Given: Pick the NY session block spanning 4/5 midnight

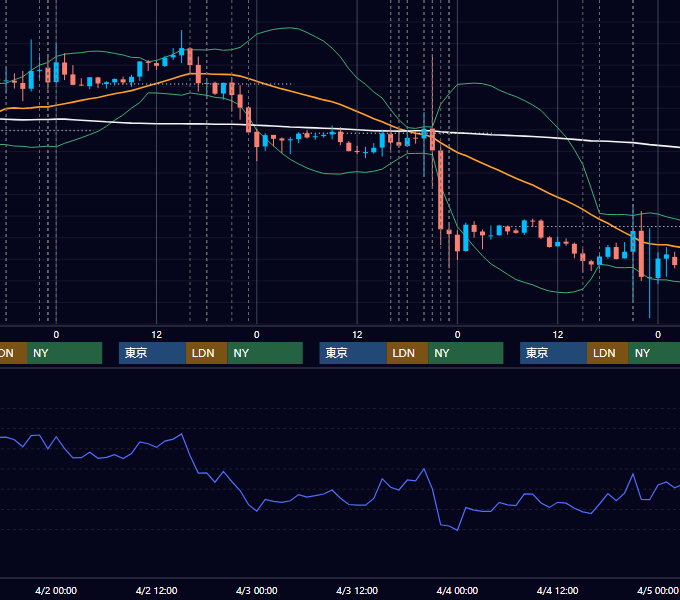Looking at the screenshot, I should [x=654, y=353].
